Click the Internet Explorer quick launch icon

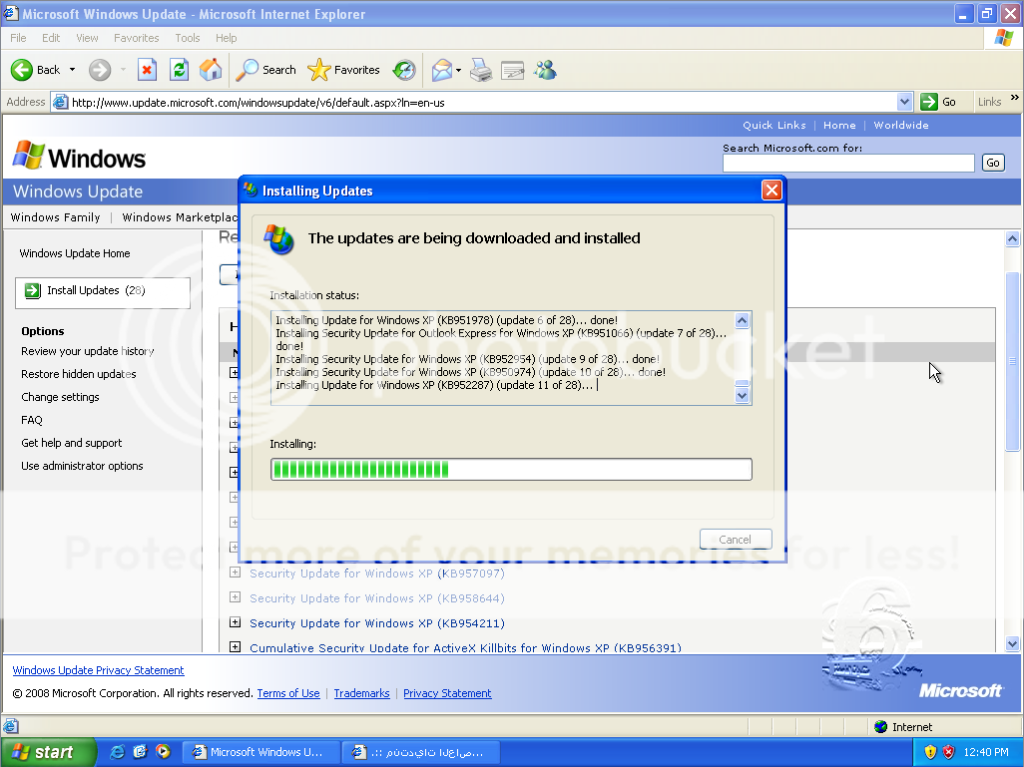coord(118,752)
